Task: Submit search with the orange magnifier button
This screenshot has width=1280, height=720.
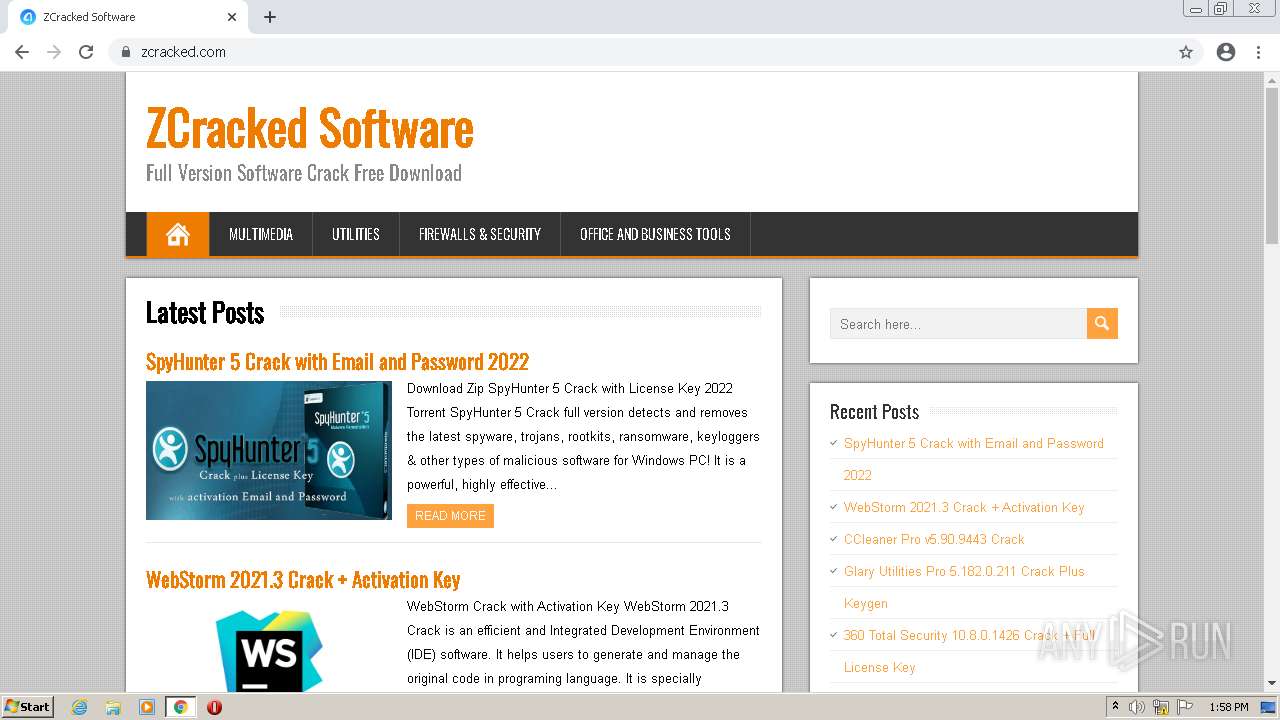Action: [x=1102, y=323]
